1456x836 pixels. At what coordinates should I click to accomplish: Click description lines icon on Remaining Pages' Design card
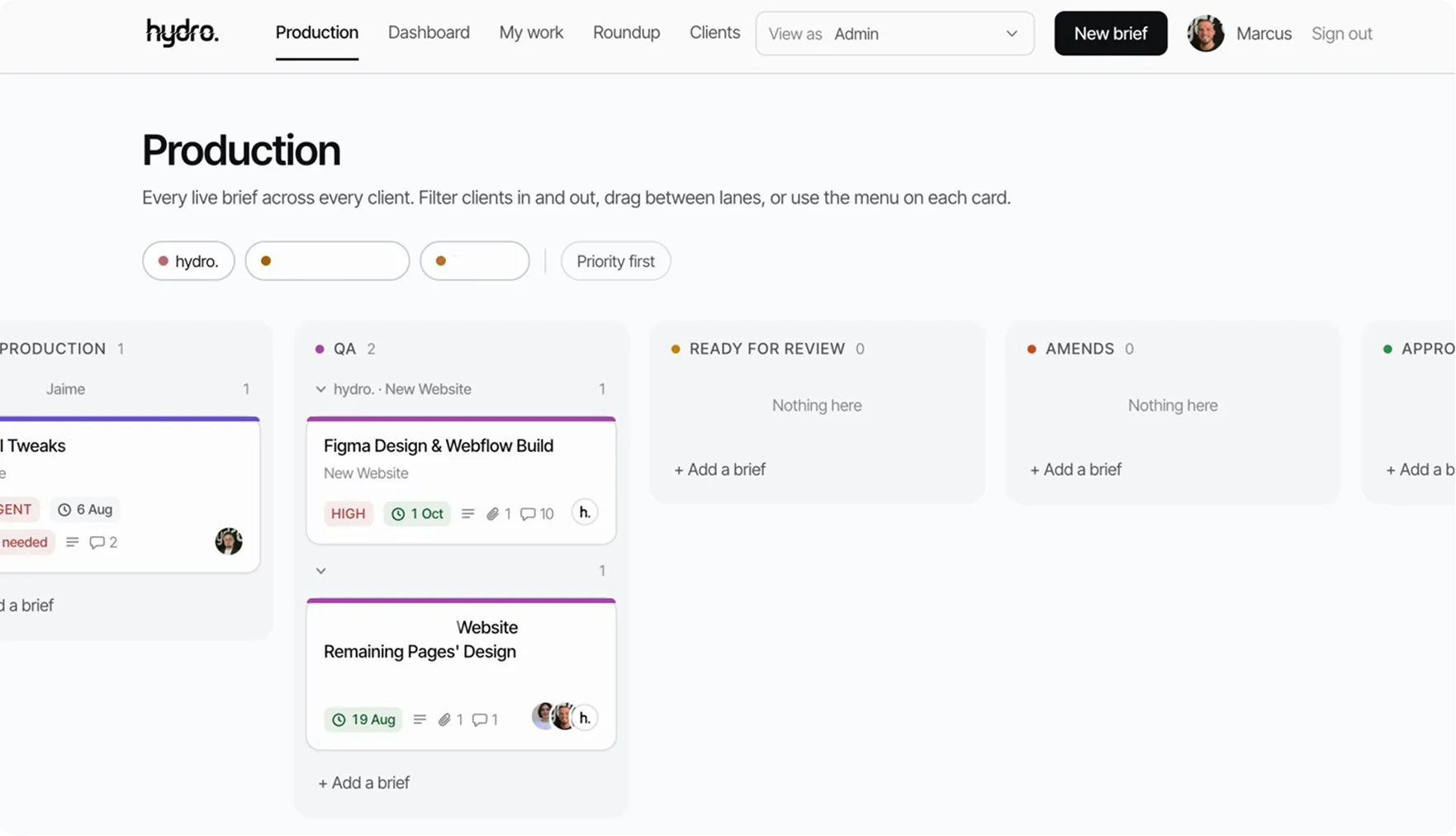click(420, 720)
